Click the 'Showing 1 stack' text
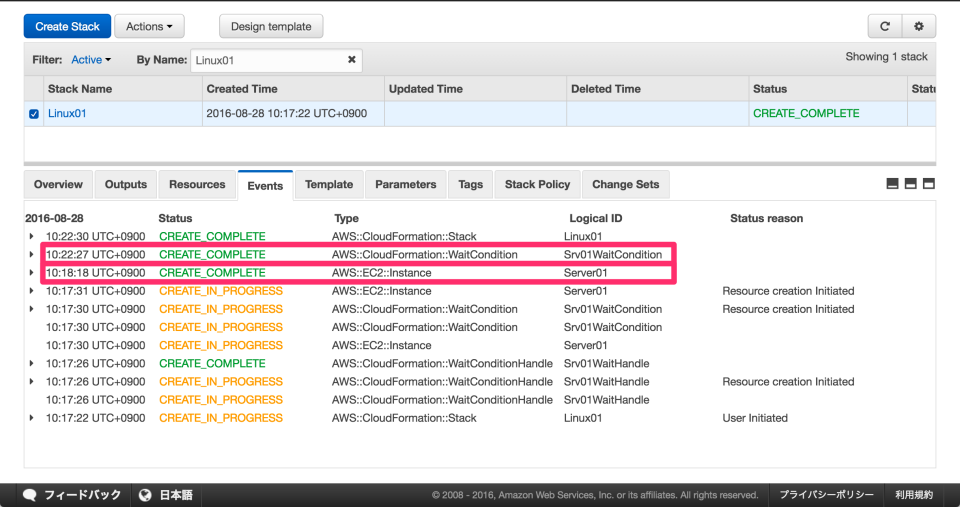Viewport: 960px width, 507px height. (886, 56)
